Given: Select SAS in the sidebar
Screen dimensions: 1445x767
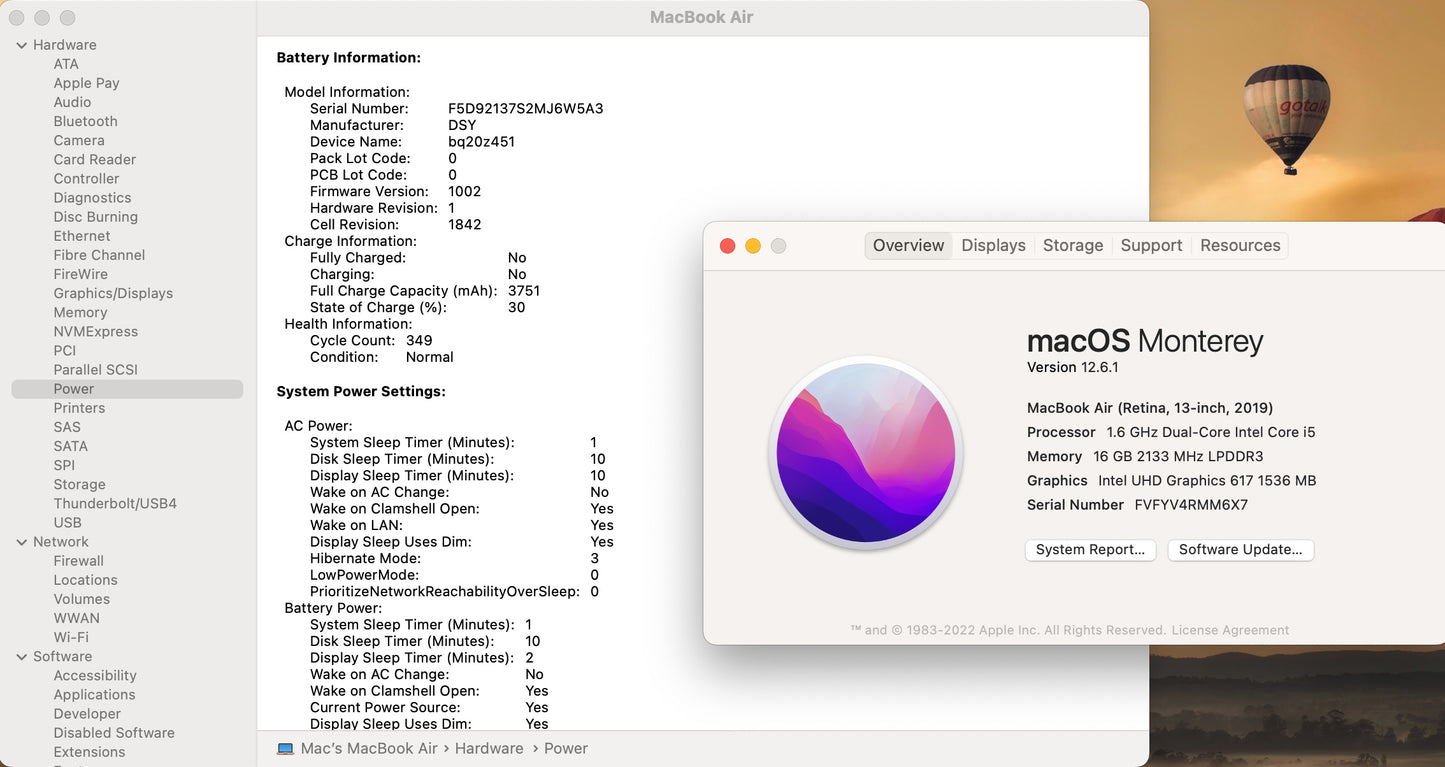Looking at the screenshot, I should [67, 427].
